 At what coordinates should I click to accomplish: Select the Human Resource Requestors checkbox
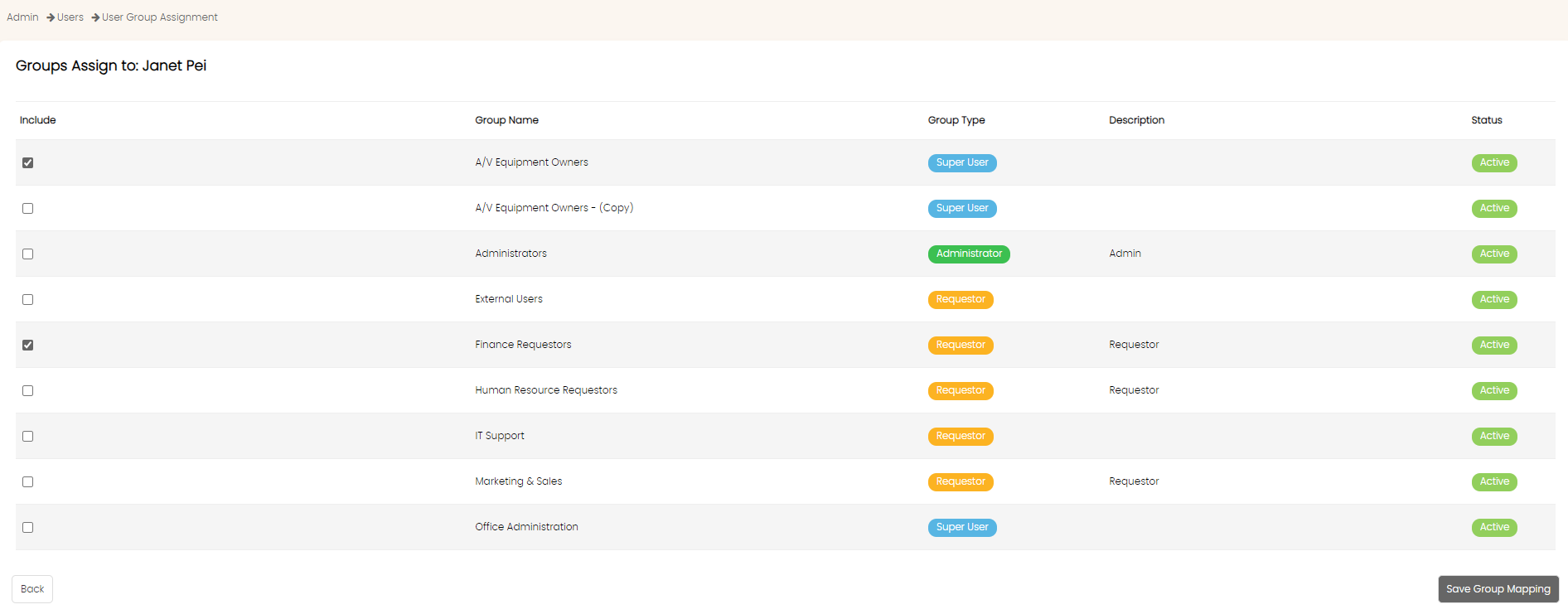28,391
